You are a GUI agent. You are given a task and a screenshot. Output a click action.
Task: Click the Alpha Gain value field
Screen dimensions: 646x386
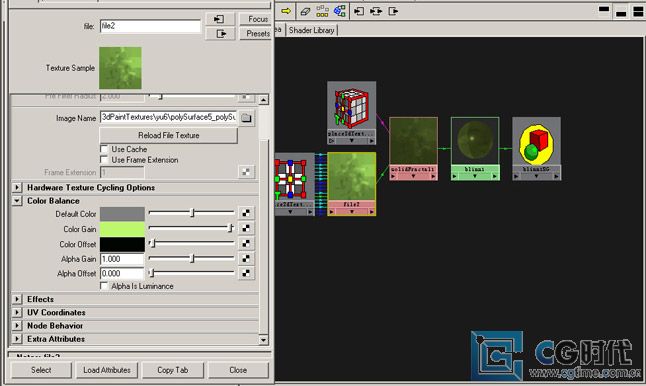click(122, 259)
